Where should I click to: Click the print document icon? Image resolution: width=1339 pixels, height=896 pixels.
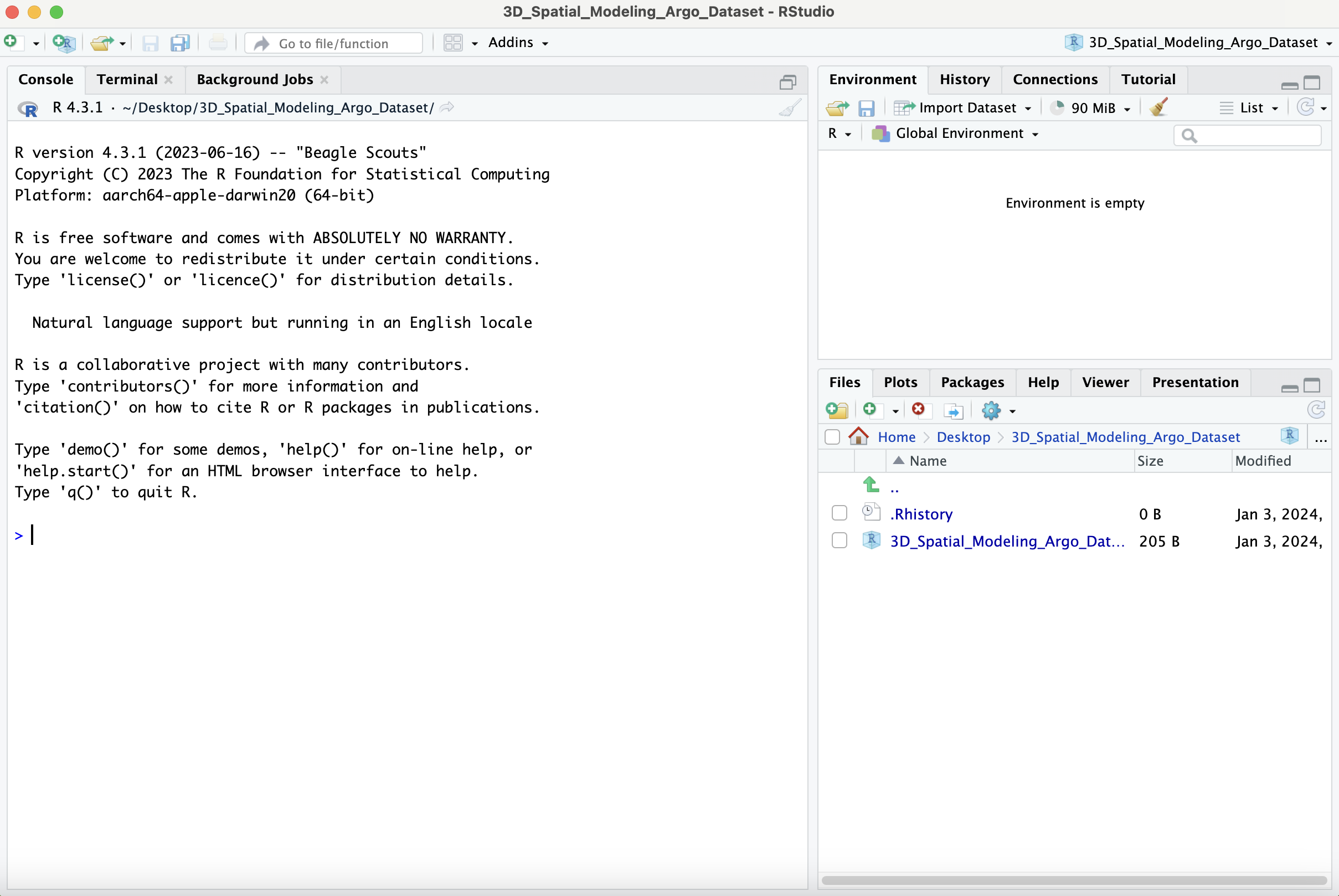coord(218,43)
